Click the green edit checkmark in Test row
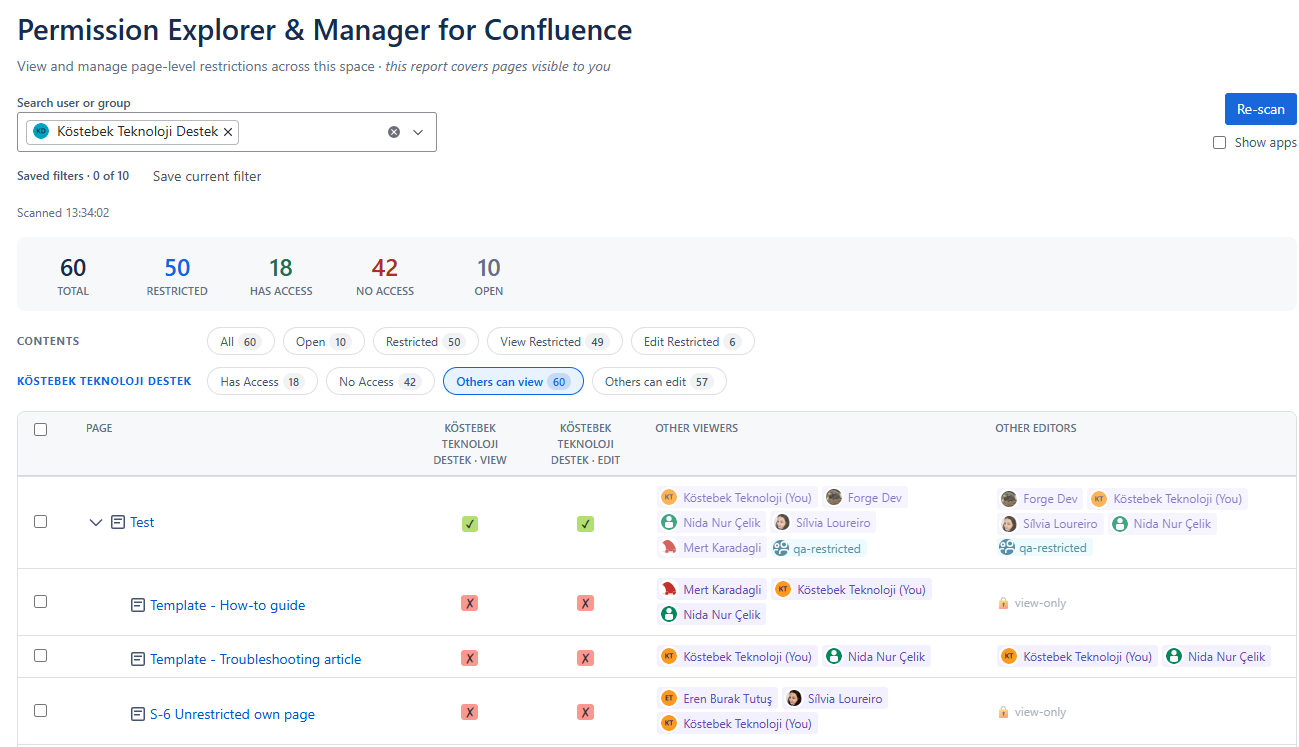This screenshot has height=747, width=1299. click(x=585, y=523)
